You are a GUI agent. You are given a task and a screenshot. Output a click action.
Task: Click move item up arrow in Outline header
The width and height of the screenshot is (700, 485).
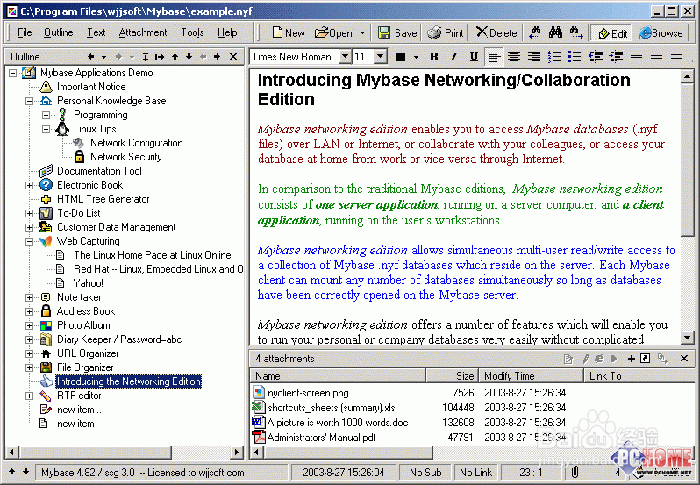click(x=175, y=56)
